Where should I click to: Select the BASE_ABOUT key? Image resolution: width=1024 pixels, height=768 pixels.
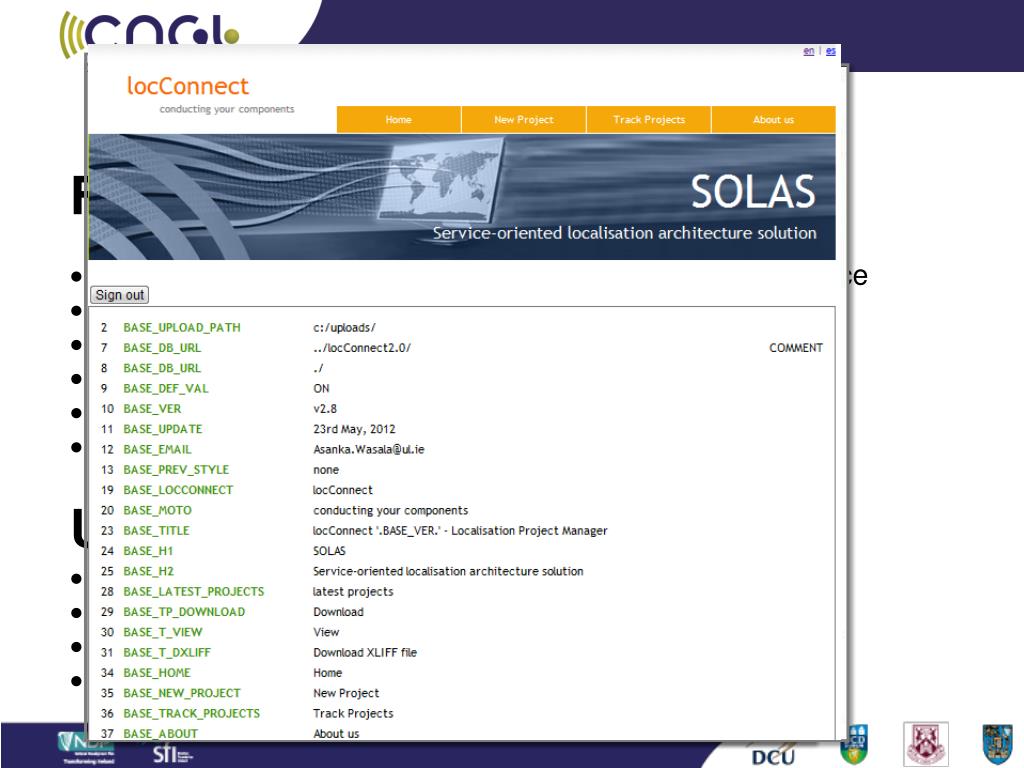(x=161, y=733)
